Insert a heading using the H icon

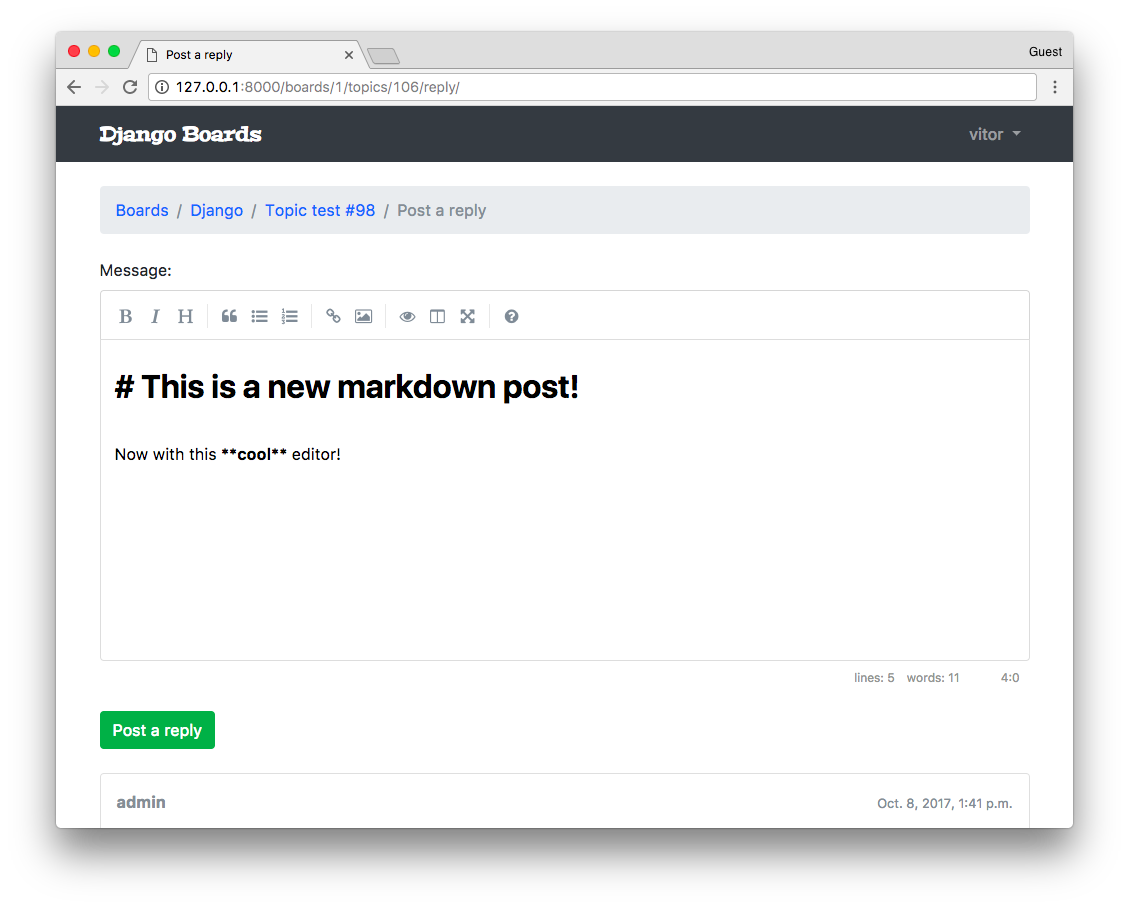(x=185, y=316)
